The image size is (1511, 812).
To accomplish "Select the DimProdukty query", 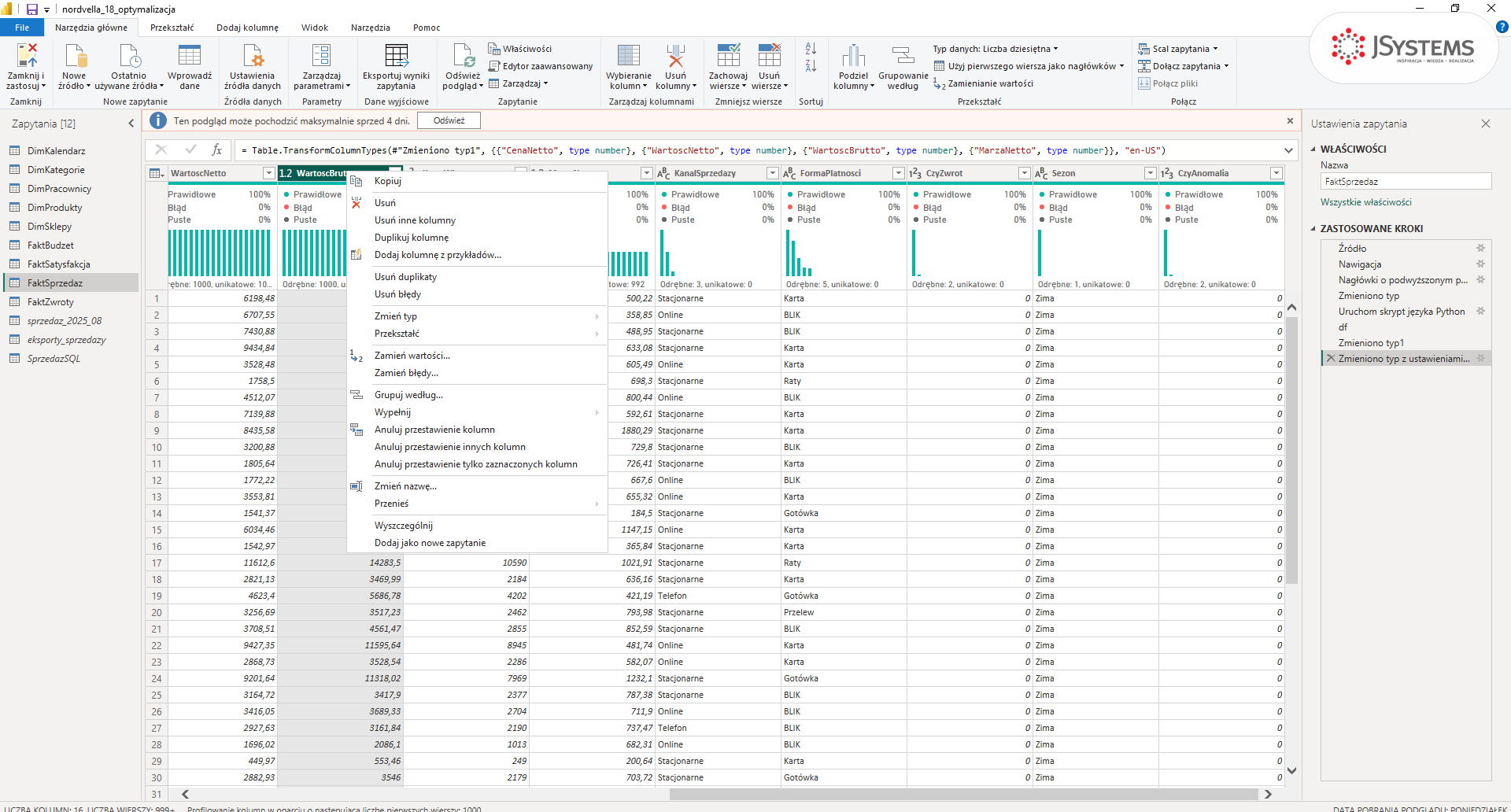I will (71, 208).
